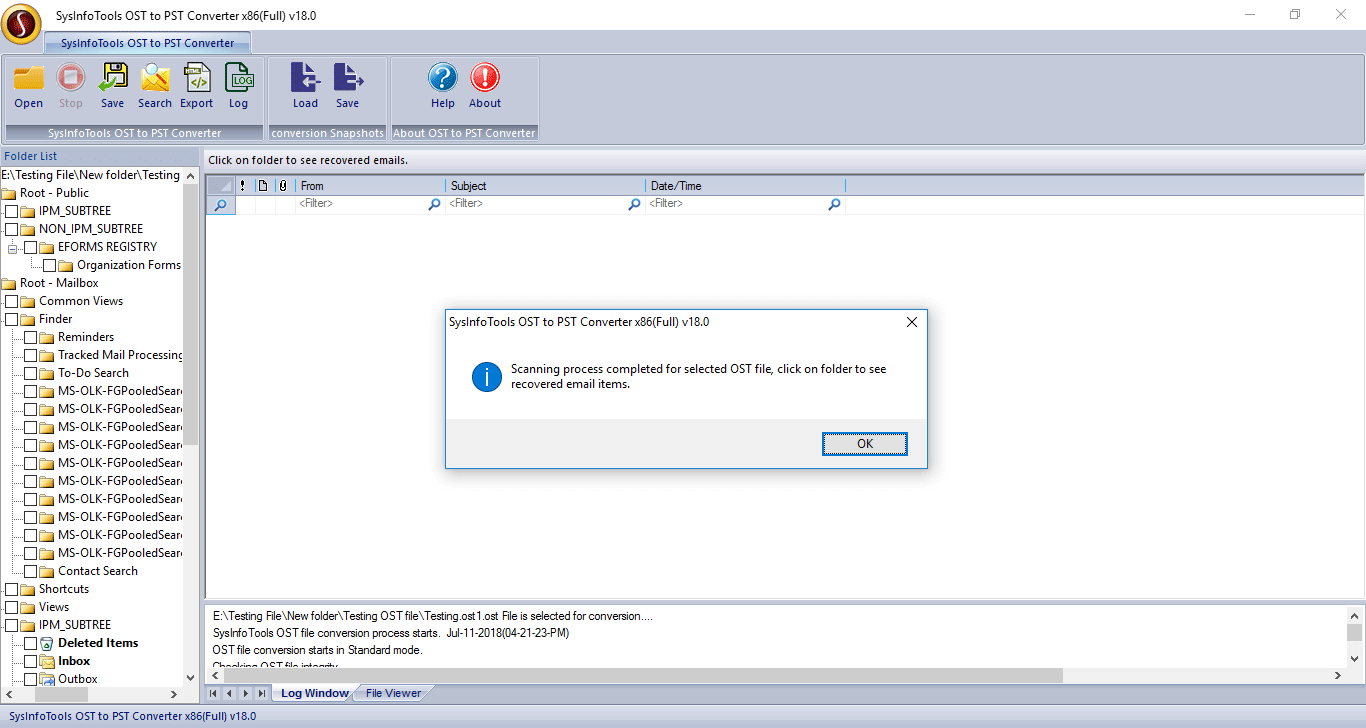
Task: Click the log window scroll-down arrow
Action: coord(1354,658)
